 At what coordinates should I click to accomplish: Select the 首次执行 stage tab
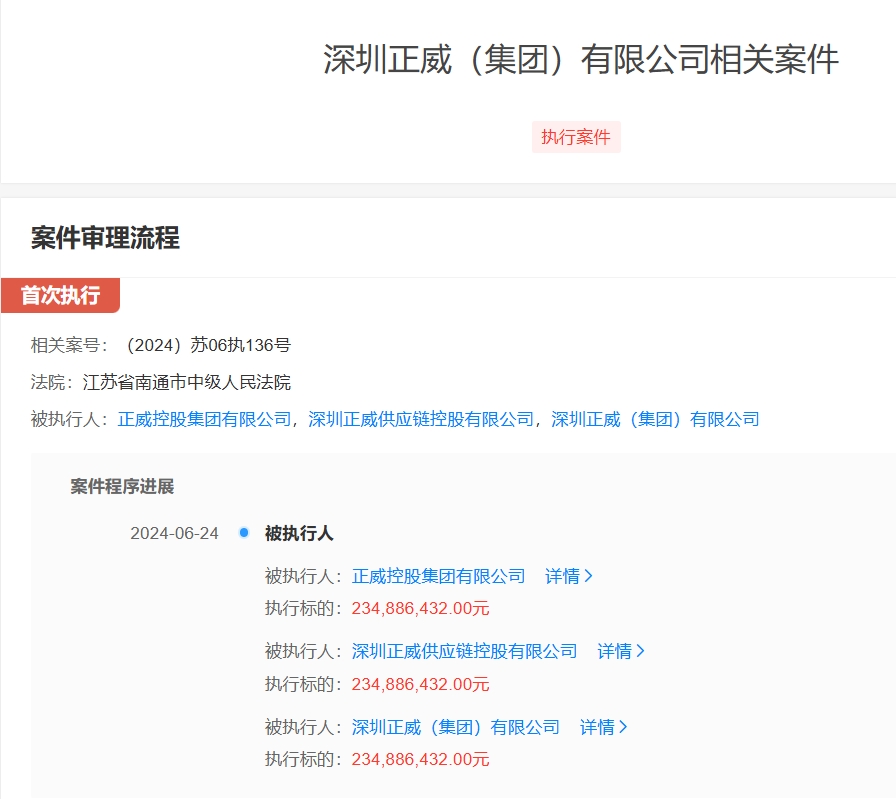pos(61,295)
